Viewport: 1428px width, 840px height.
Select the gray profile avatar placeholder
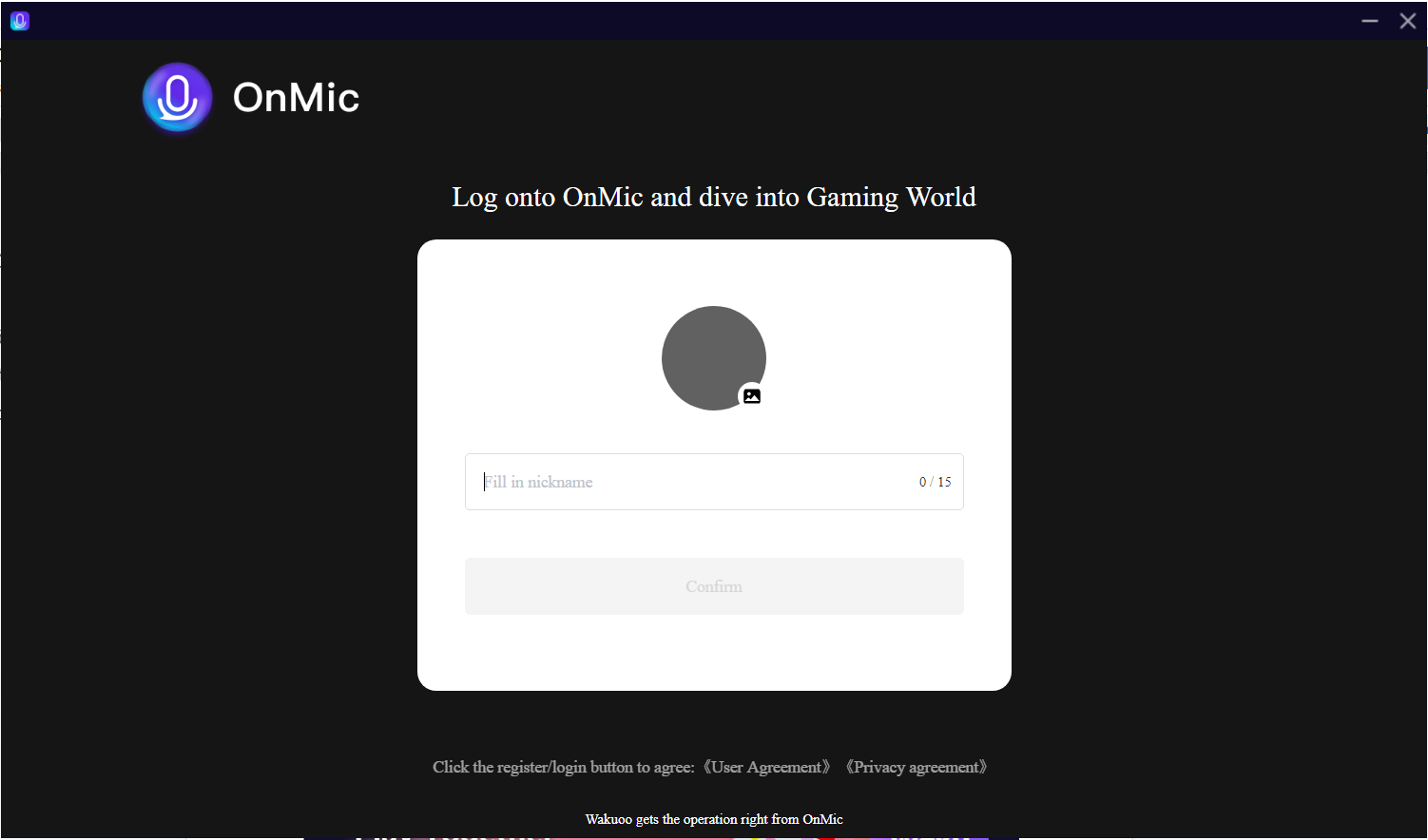[714, 358]
